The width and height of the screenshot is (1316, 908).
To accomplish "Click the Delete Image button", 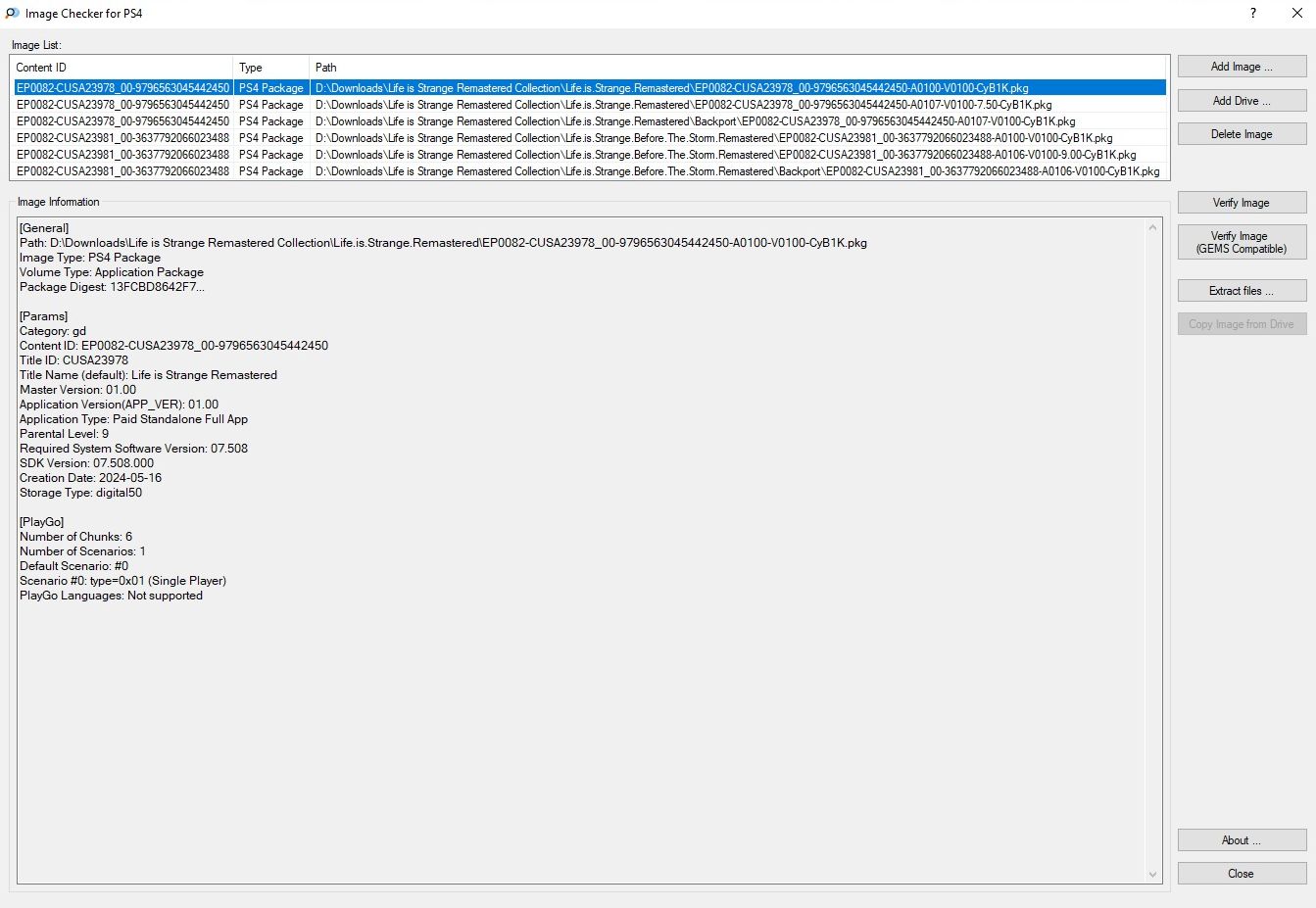I will pyautogui.click(x=1242, y=134).
